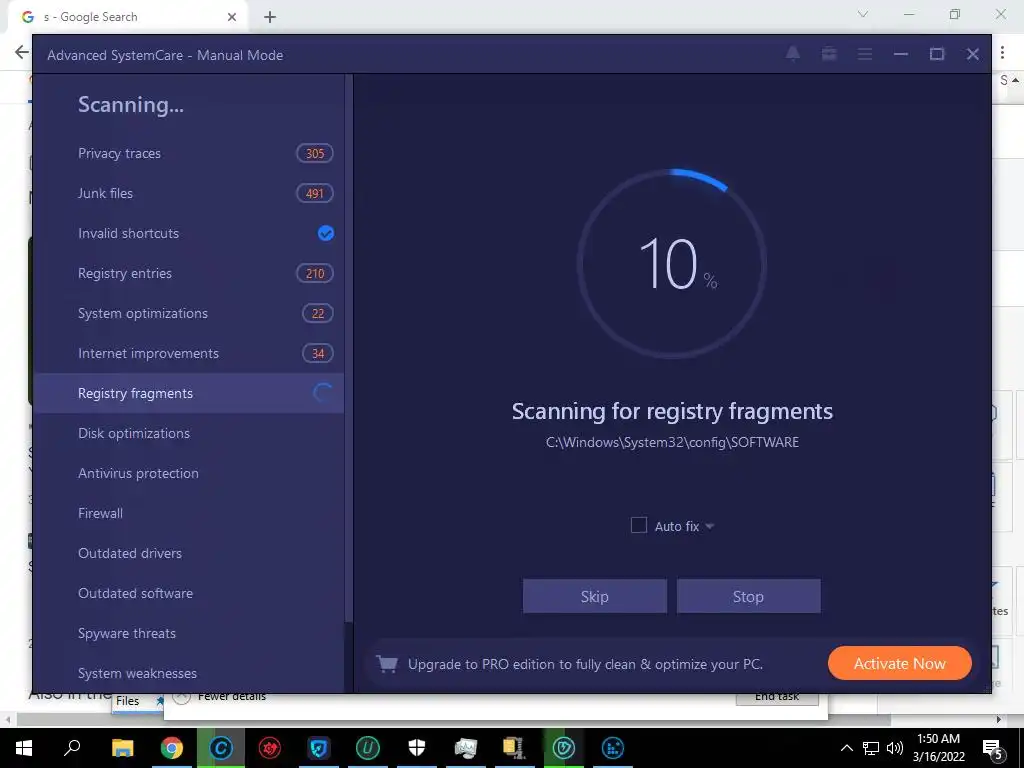
Task: Enable the Auto fix checkbox
Action: click(x=639, y=525)
